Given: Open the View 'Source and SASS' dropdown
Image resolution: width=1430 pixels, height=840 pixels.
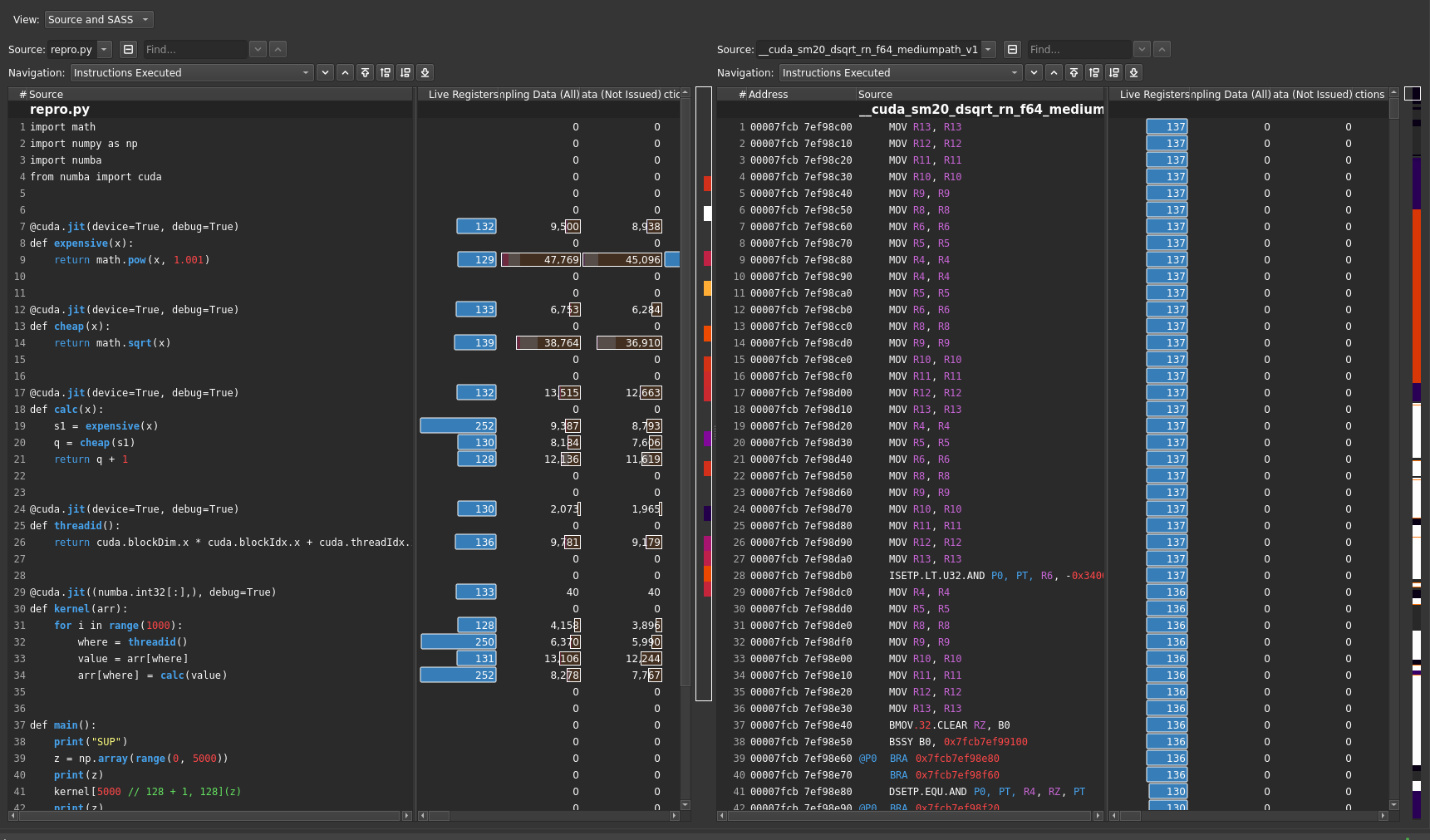Looking at the screenshot, I should 99,19.
